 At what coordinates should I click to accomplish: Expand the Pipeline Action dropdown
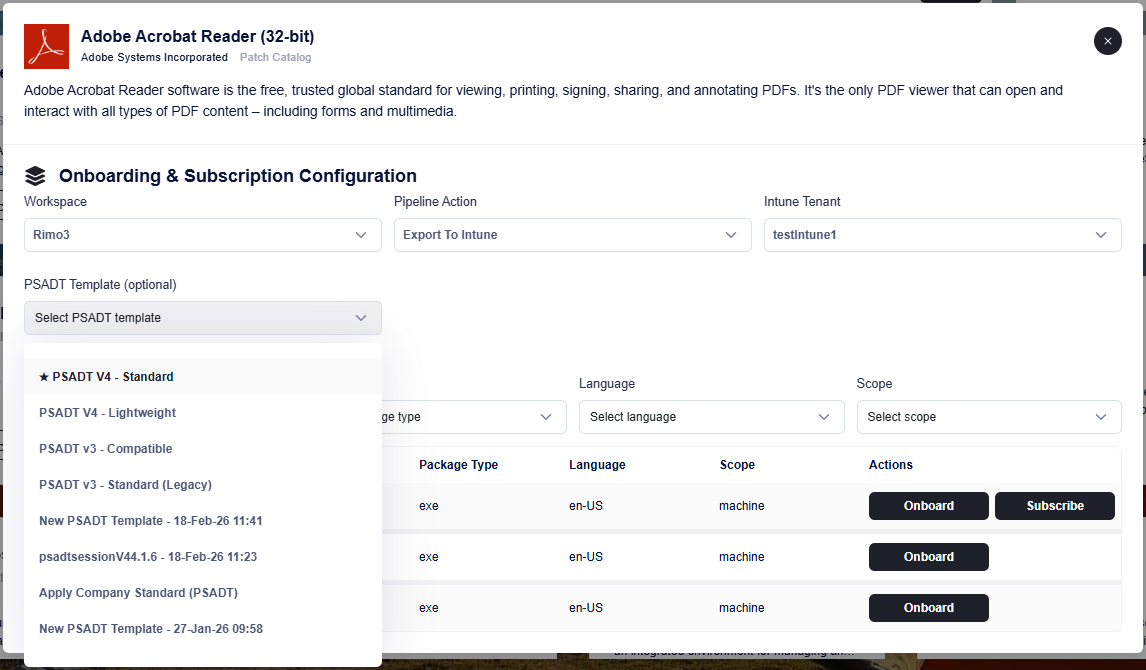[572, 235]
